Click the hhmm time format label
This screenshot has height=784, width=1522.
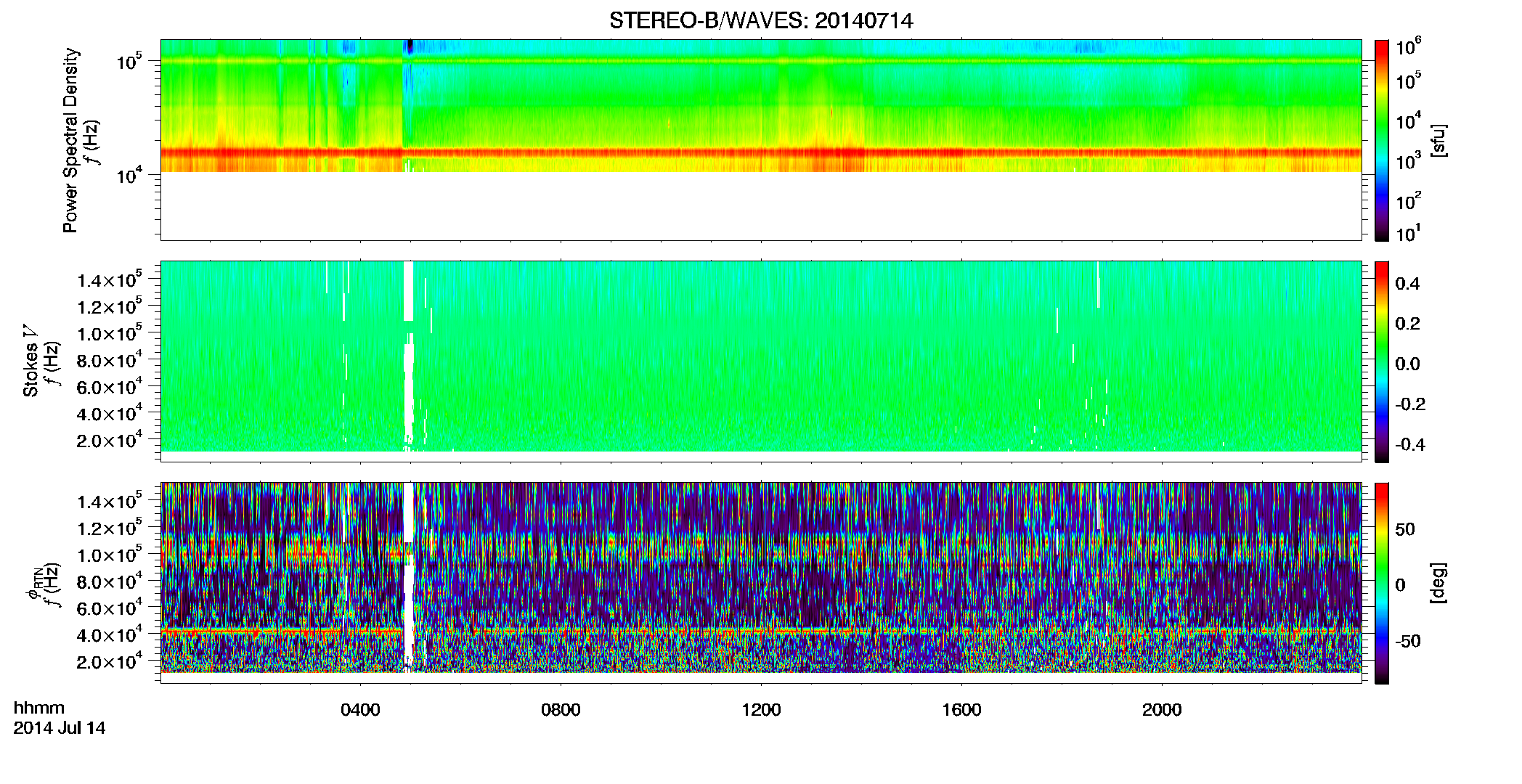click(39, 708)
